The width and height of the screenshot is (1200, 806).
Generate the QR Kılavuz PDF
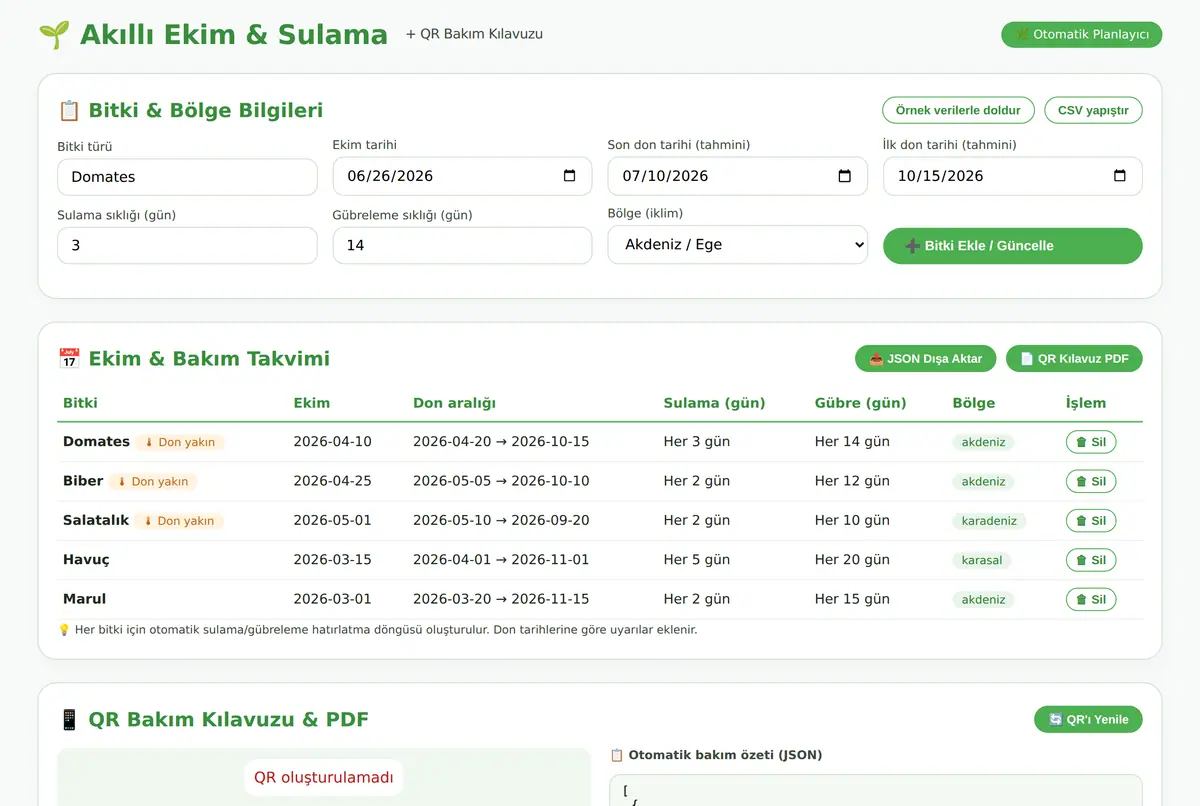[x=1074, y=359]
